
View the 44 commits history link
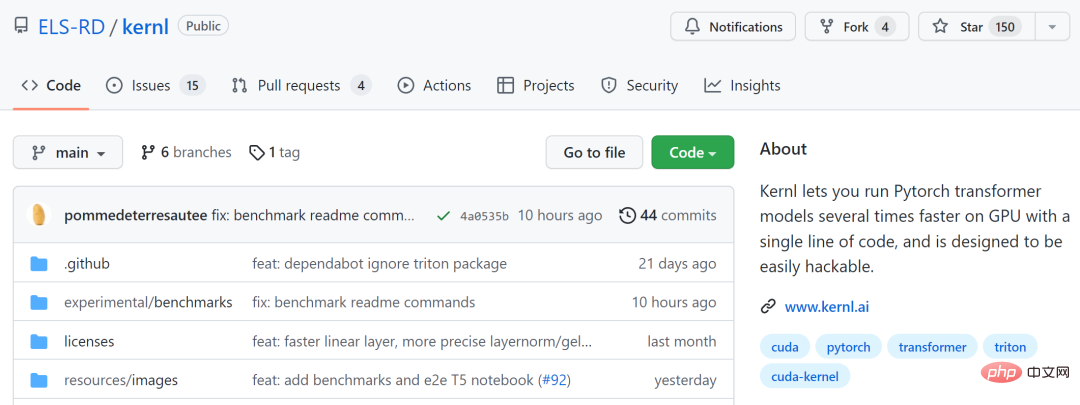click(668, 216)
